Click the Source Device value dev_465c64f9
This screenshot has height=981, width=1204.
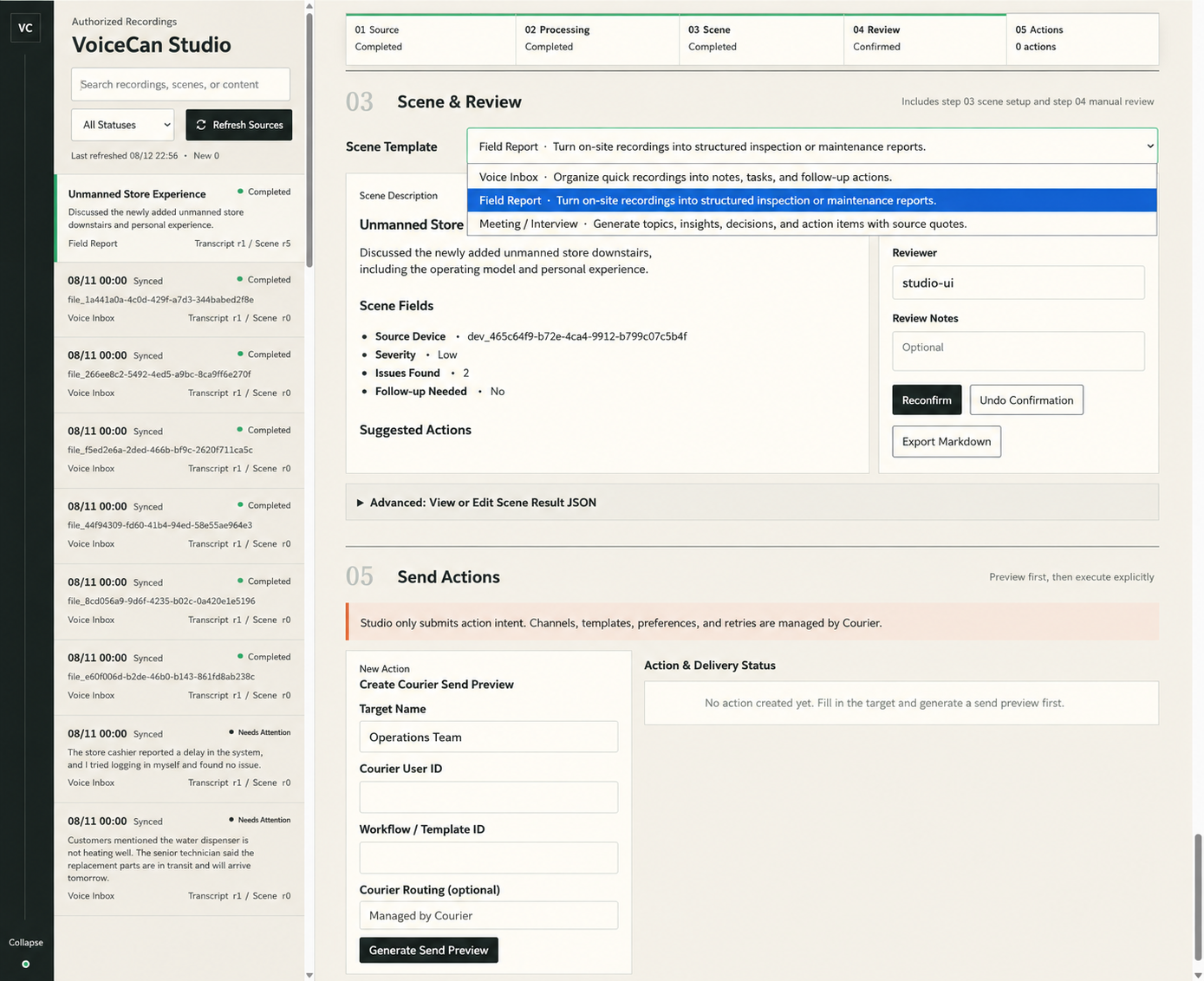(576, 336)
